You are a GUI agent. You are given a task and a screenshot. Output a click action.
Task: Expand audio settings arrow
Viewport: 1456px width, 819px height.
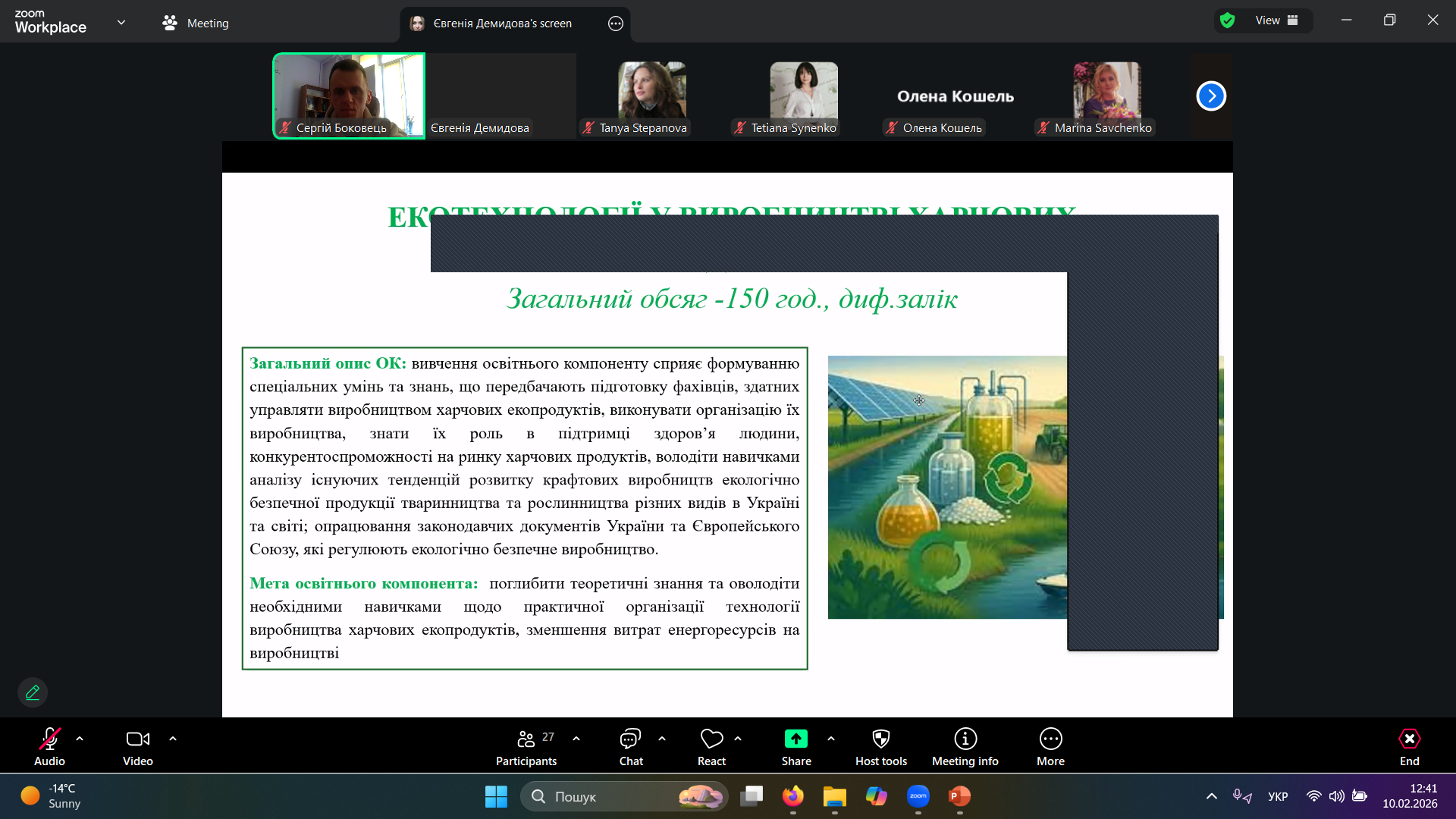tap(80, 739)
